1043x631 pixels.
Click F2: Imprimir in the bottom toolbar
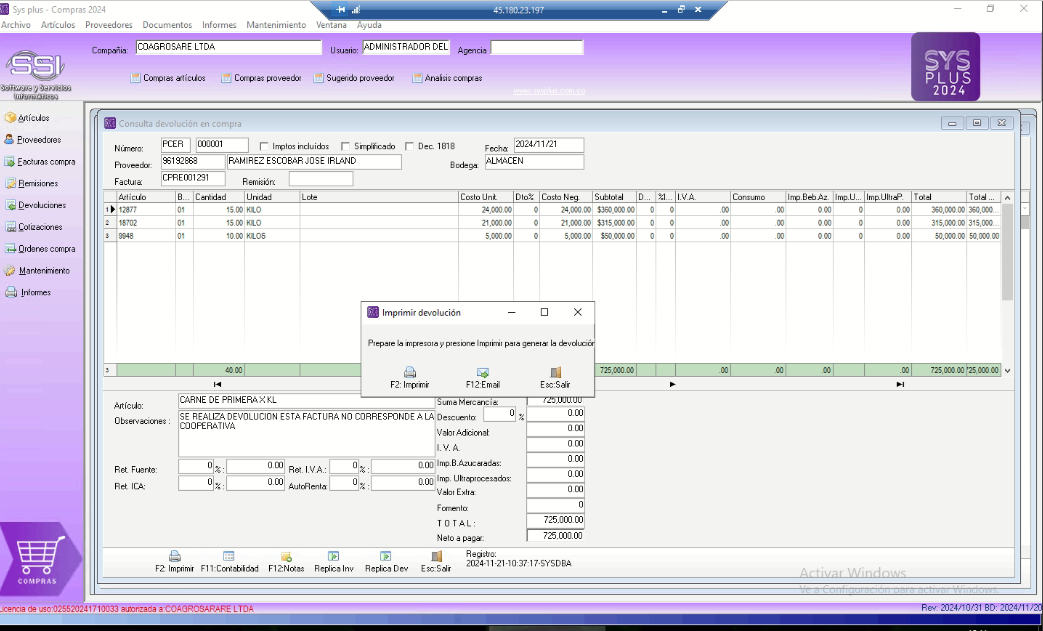click(174, 562)
